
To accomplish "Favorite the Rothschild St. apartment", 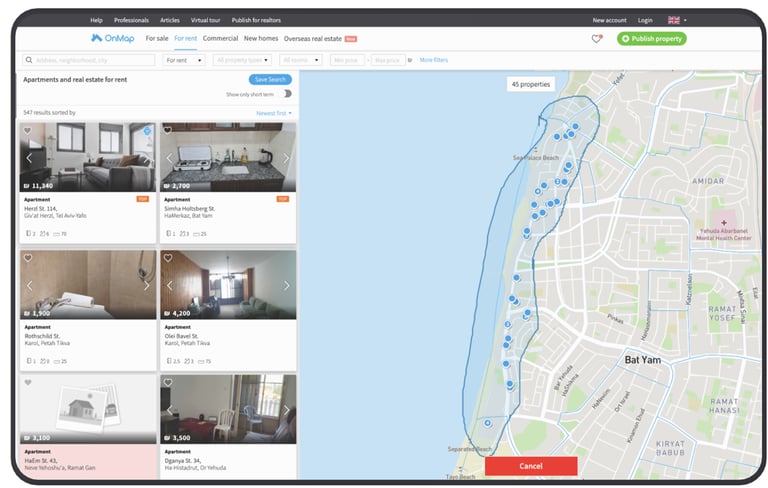I will click(28, 258).
